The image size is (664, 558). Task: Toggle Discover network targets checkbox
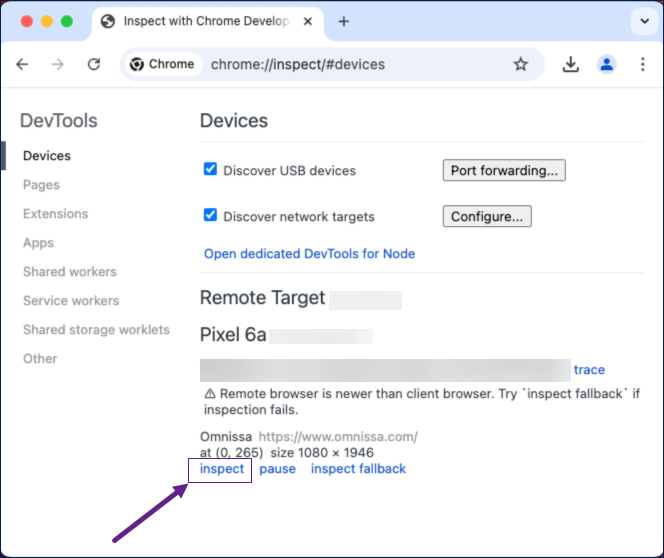[210, 215]
